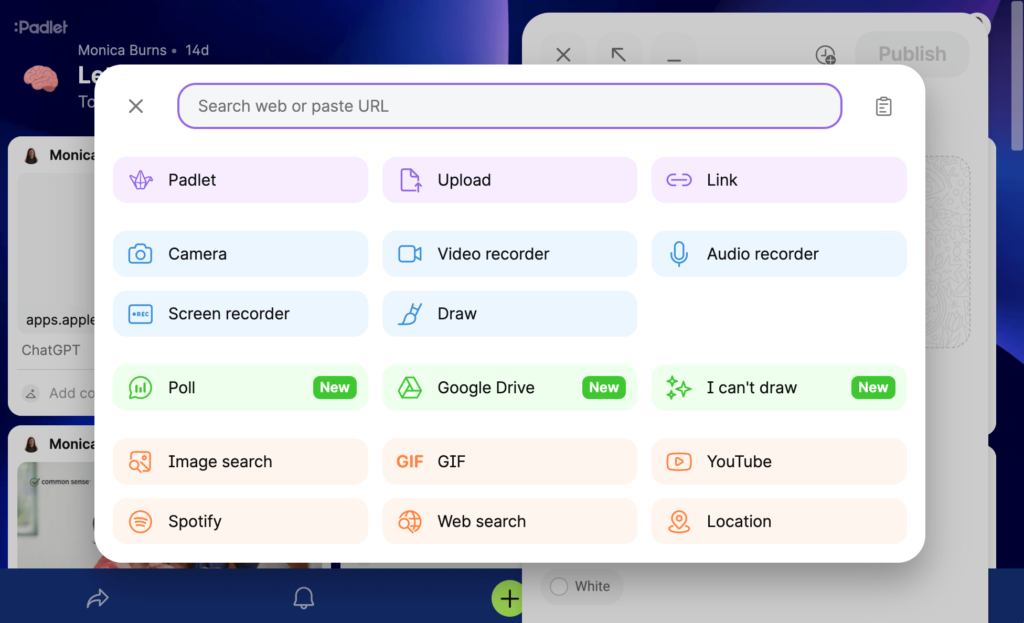Open the Draw tool
Viewport: 1024px width, 623px height.
point(509,313)
